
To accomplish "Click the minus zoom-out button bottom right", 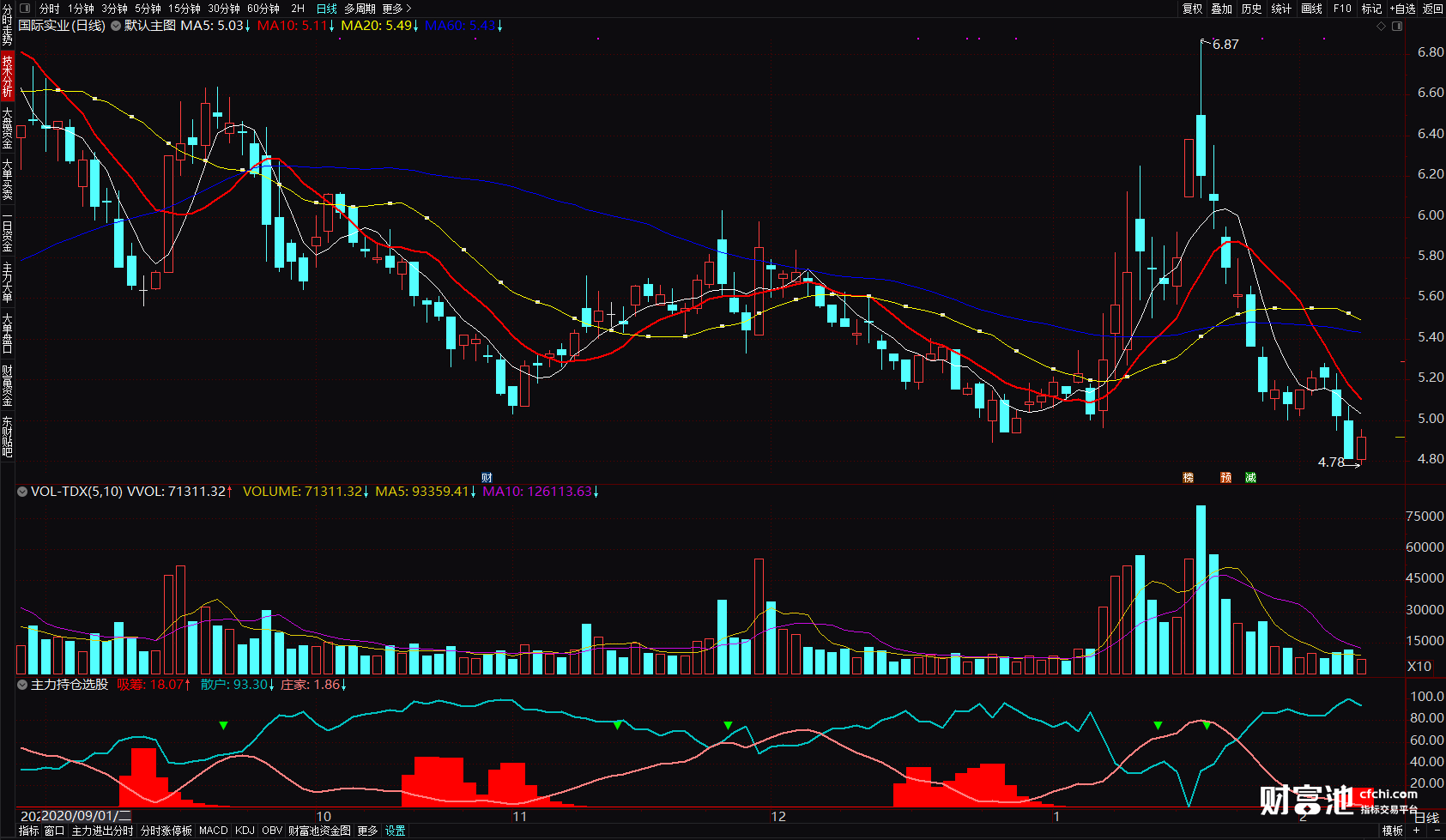I will click(x=1437, y=831).
